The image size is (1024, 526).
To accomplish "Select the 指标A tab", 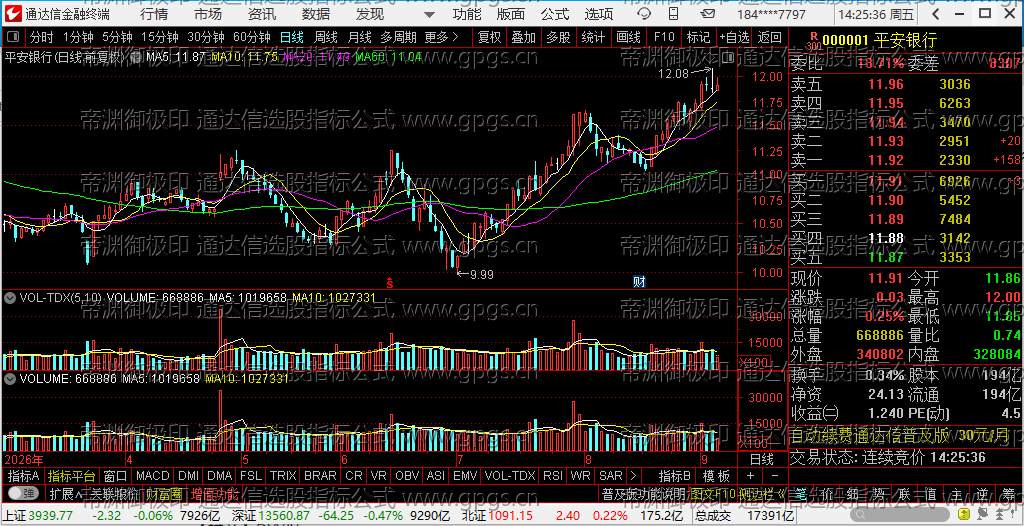I will pos(24,475).
